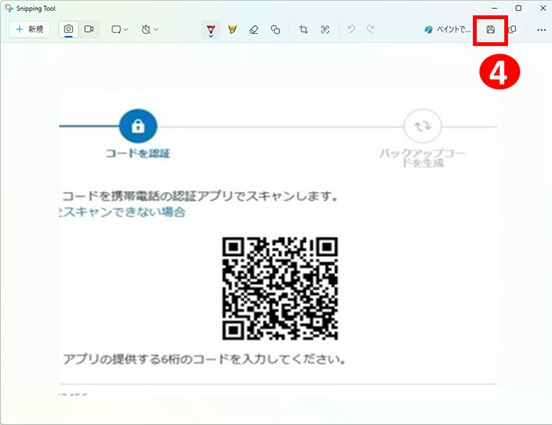Click the バックアップコードを生成 step label
The image size is (552, 425).
tap(422, 158)
